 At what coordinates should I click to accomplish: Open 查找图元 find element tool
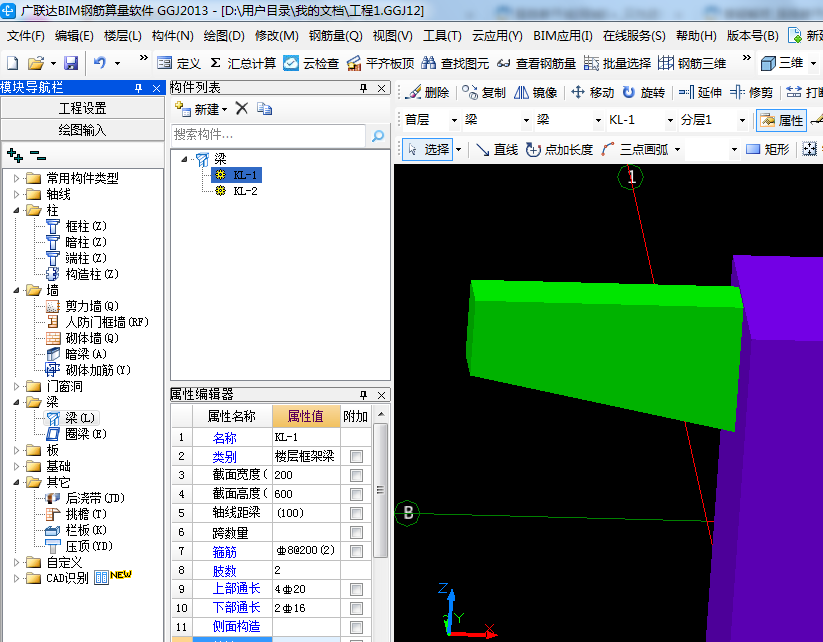[x=455, y=64]
